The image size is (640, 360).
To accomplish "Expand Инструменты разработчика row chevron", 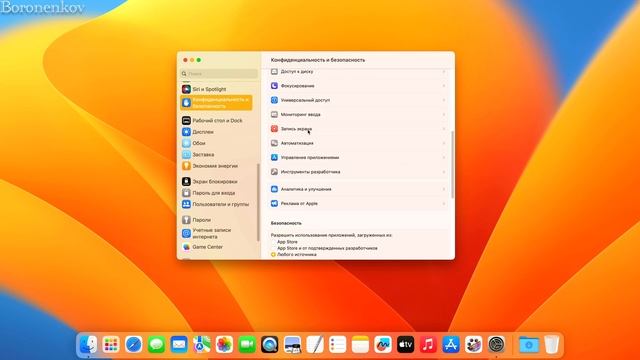I will 444,172.
